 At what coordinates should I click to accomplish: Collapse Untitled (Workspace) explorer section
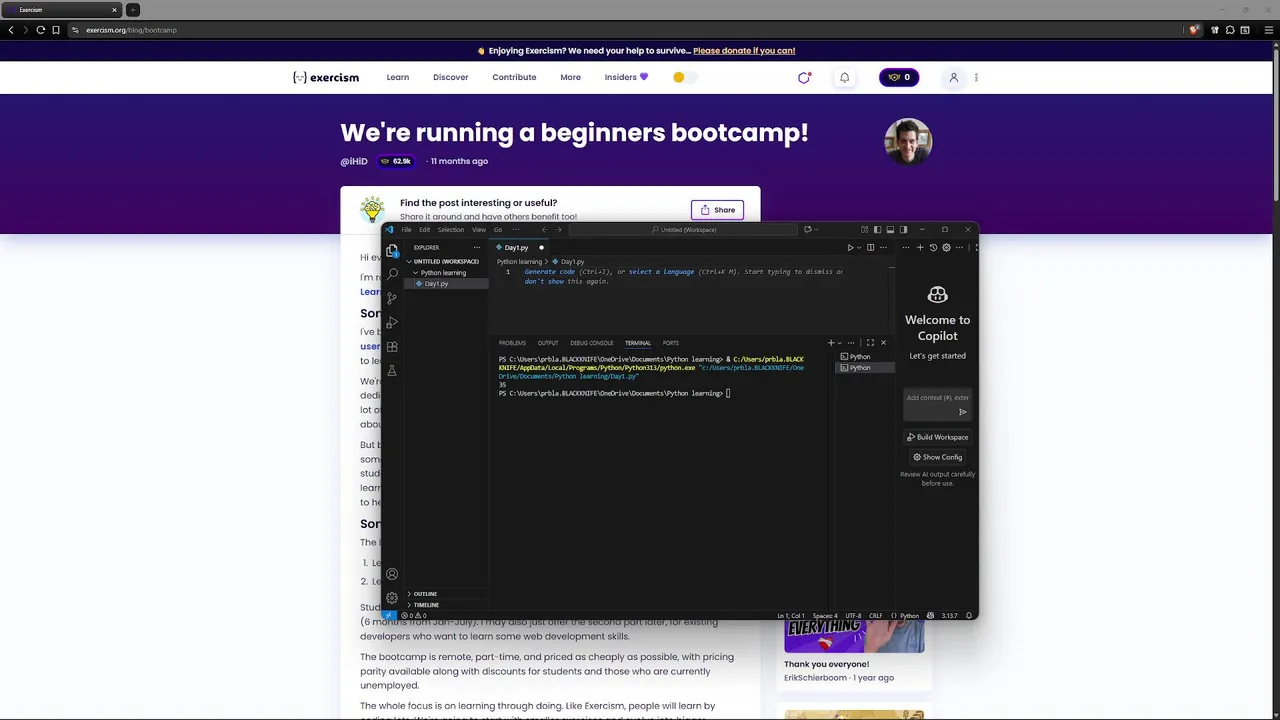click(x=446, y=261)
